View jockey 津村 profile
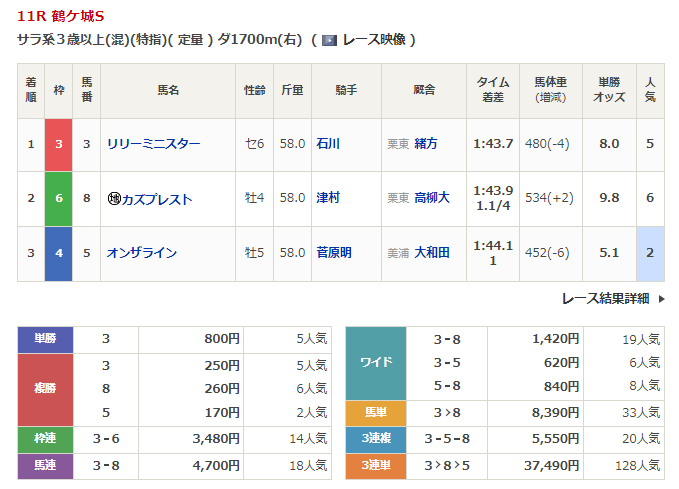The height and width of the screenshot is (489, 679). 328,198
